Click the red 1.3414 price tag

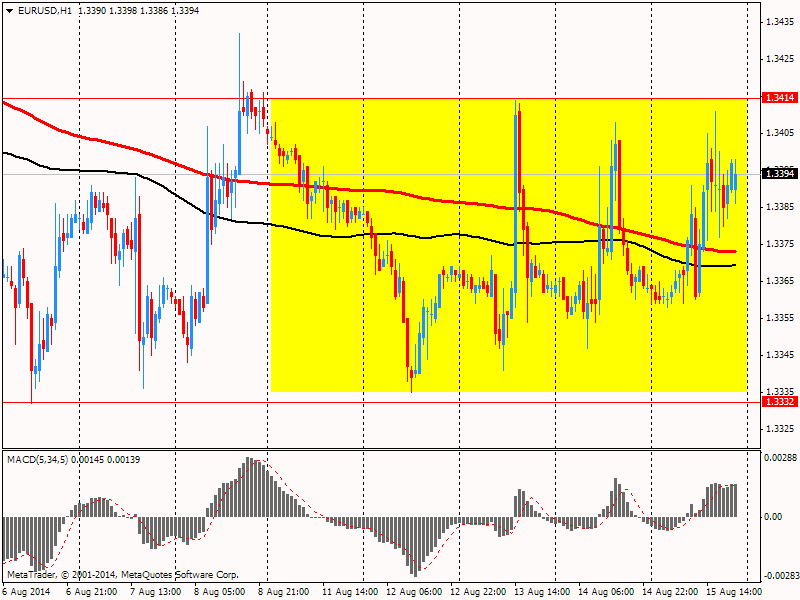[x=779, y=98]
